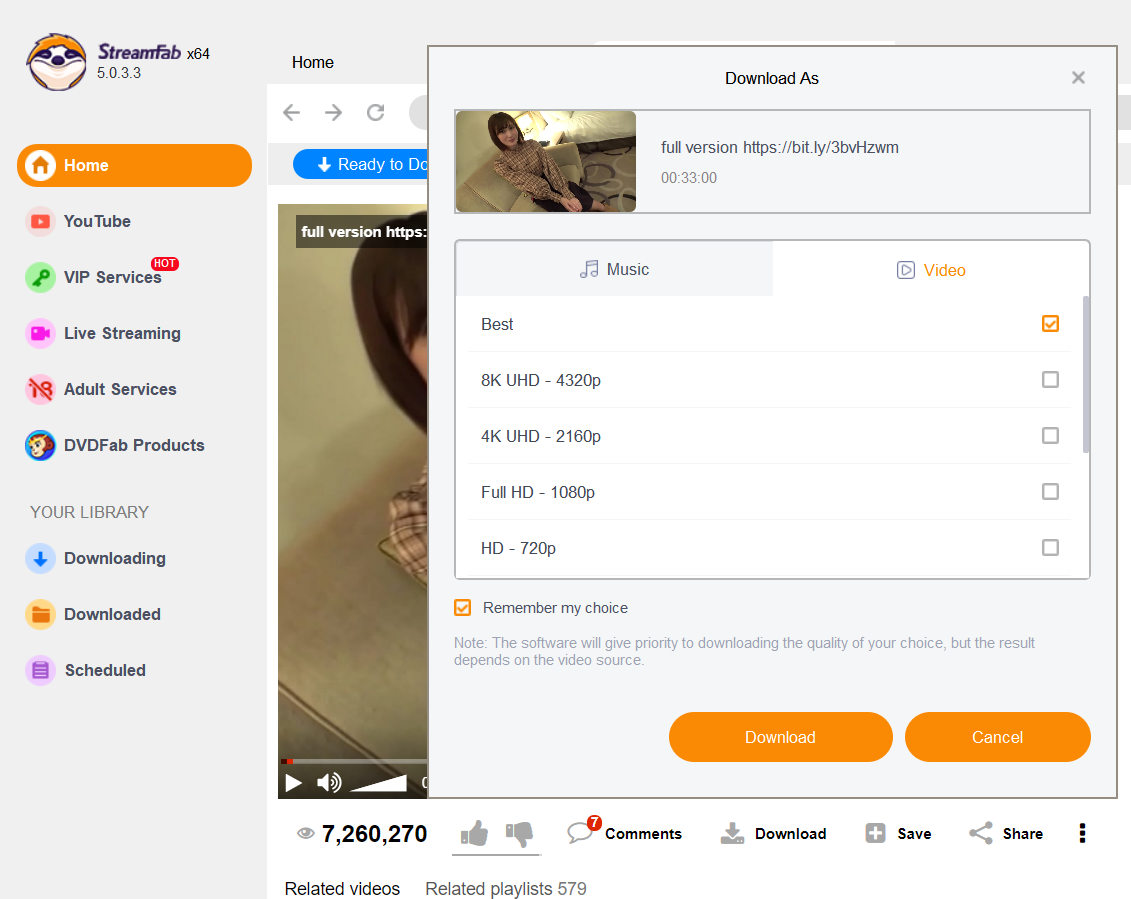This screenshot has height=899, width=1131.
Task: Adjust the video volume slider
Action: pyautogui.click(x=379, y=784)
